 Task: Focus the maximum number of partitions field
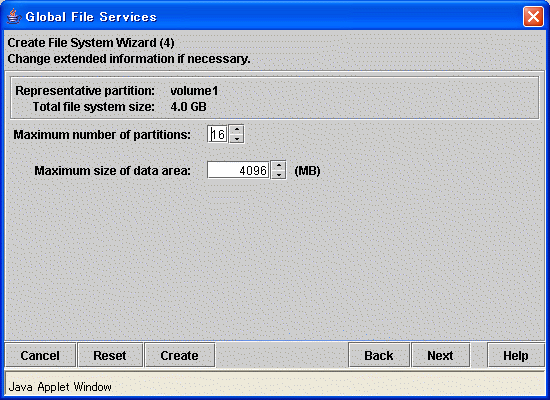(217, 134)
